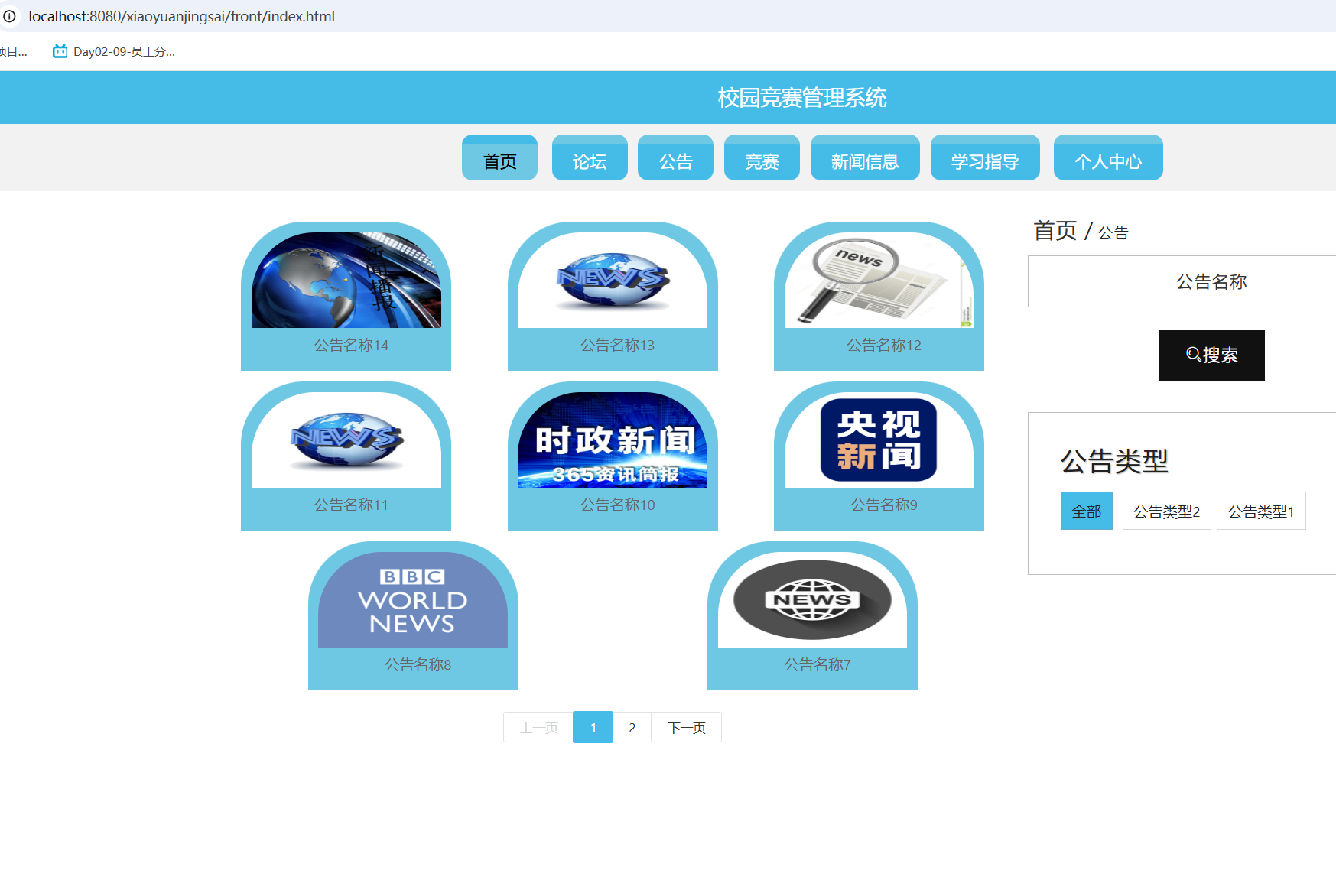Viewport: 1336px width, 896px height.
Task: Open the 央视新闻 thumbnail of 公告名称9
Action: click(x=879, y=440)
